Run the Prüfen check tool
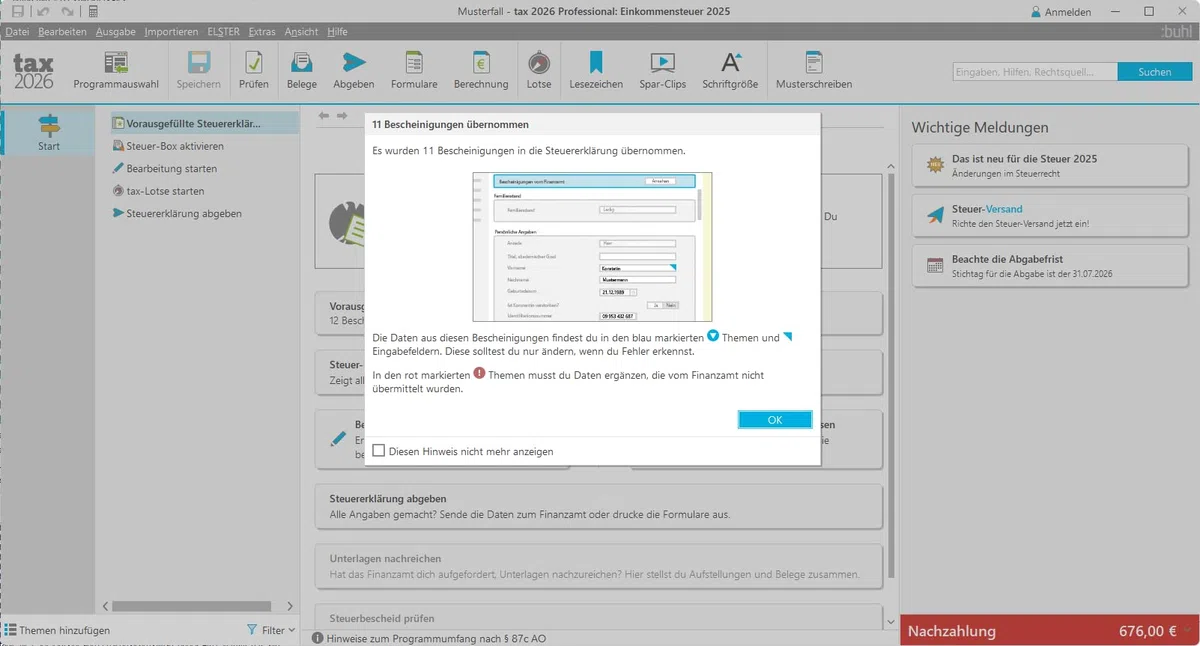1200x646 pixels. pos(254,70)
